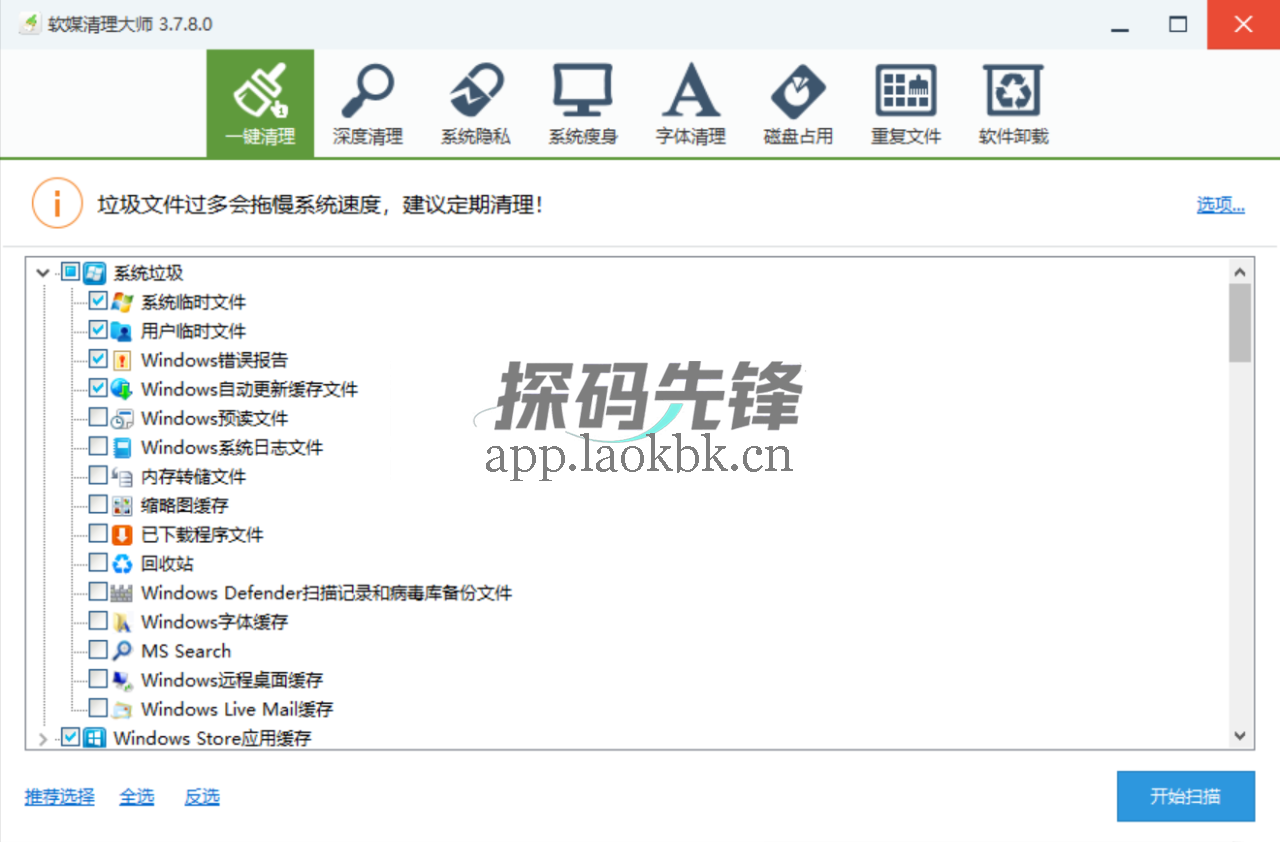This screenshot has height=842, width=1280.
Task: Click the 回收站 recycle bin icon
Action: (122, 563)
